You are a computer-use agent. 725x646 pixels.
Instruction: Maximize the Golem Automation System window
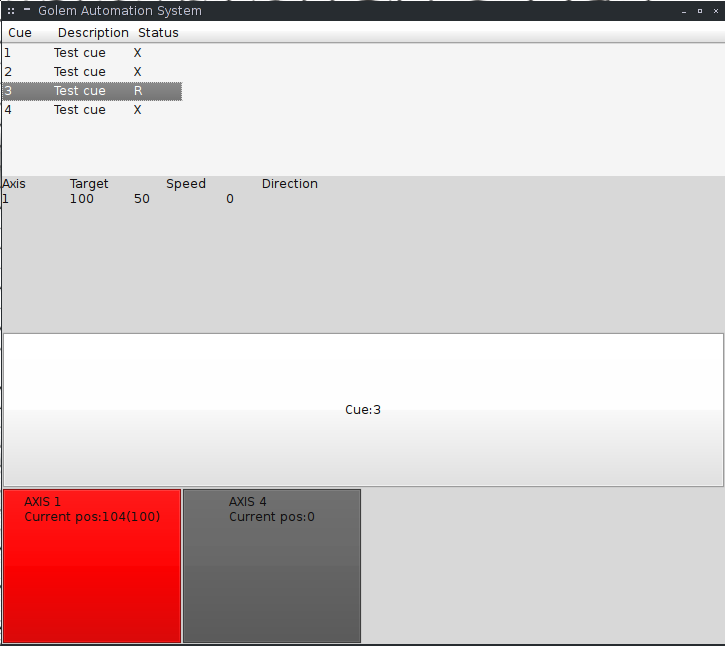(x=699, y=11)
